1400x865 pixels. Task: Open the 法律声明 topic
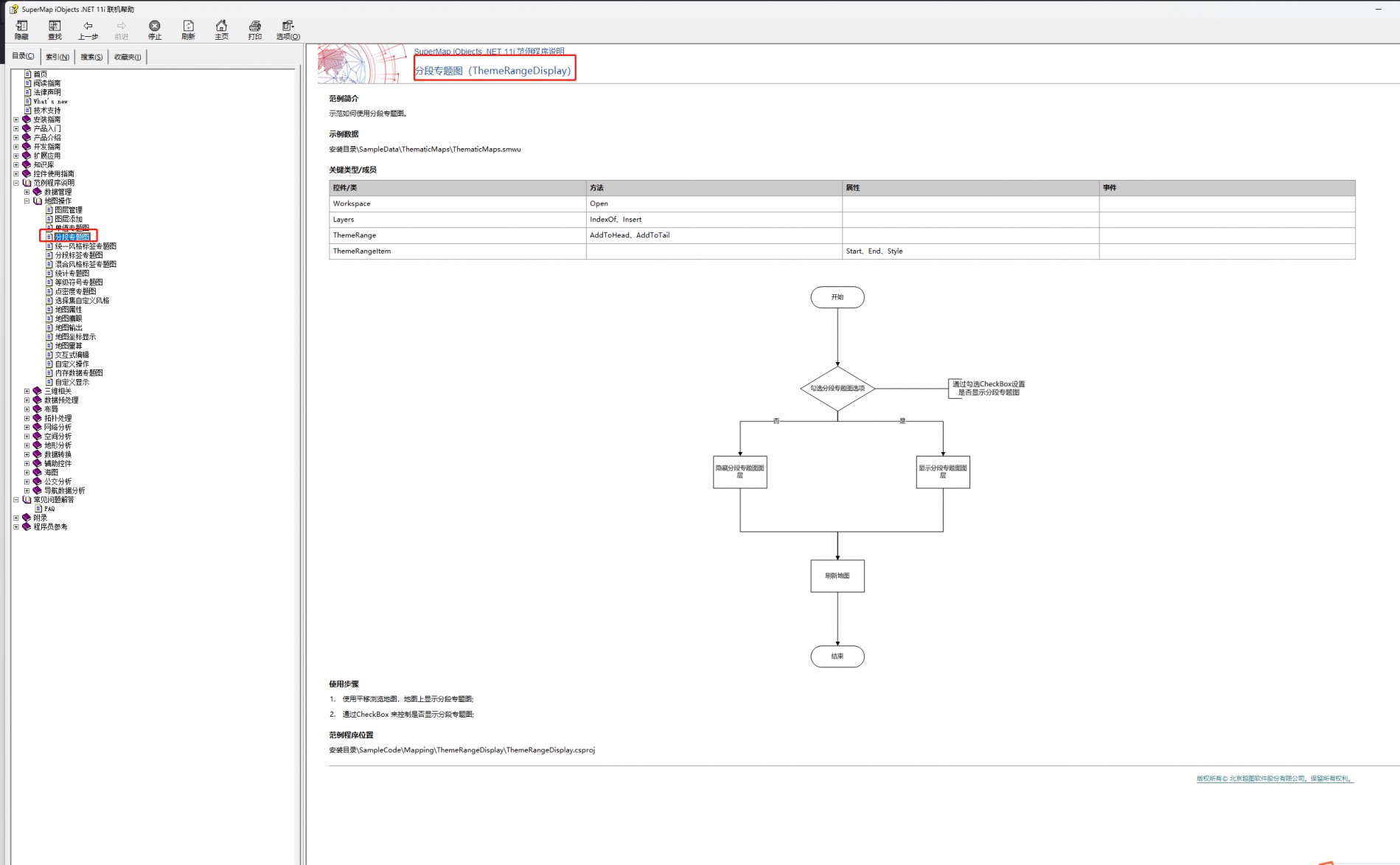point(47,92)
